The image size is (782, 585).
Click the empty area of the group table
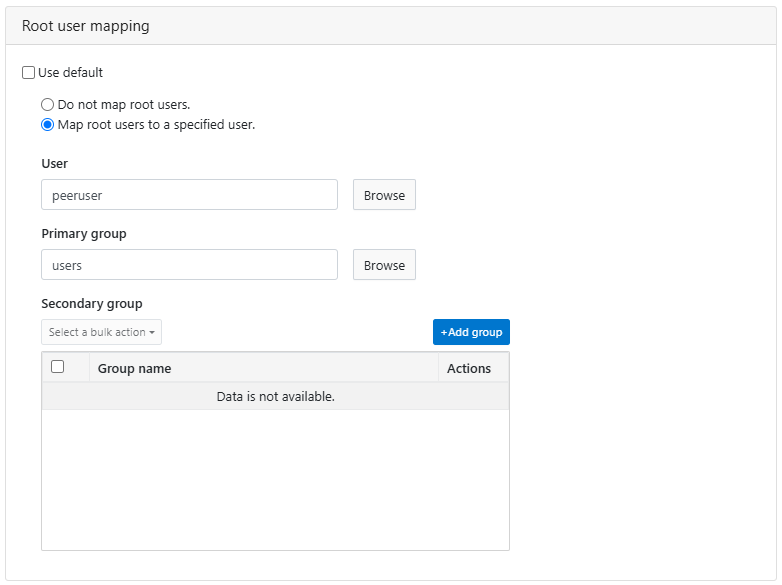(x=275, y=480)
